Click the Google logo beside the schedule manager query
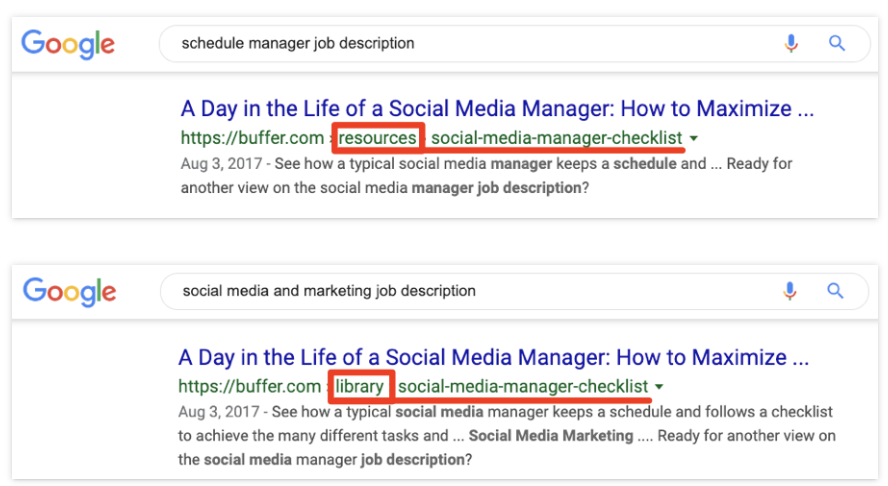Screen dimensions: 888x486 [x=68, y=44]
